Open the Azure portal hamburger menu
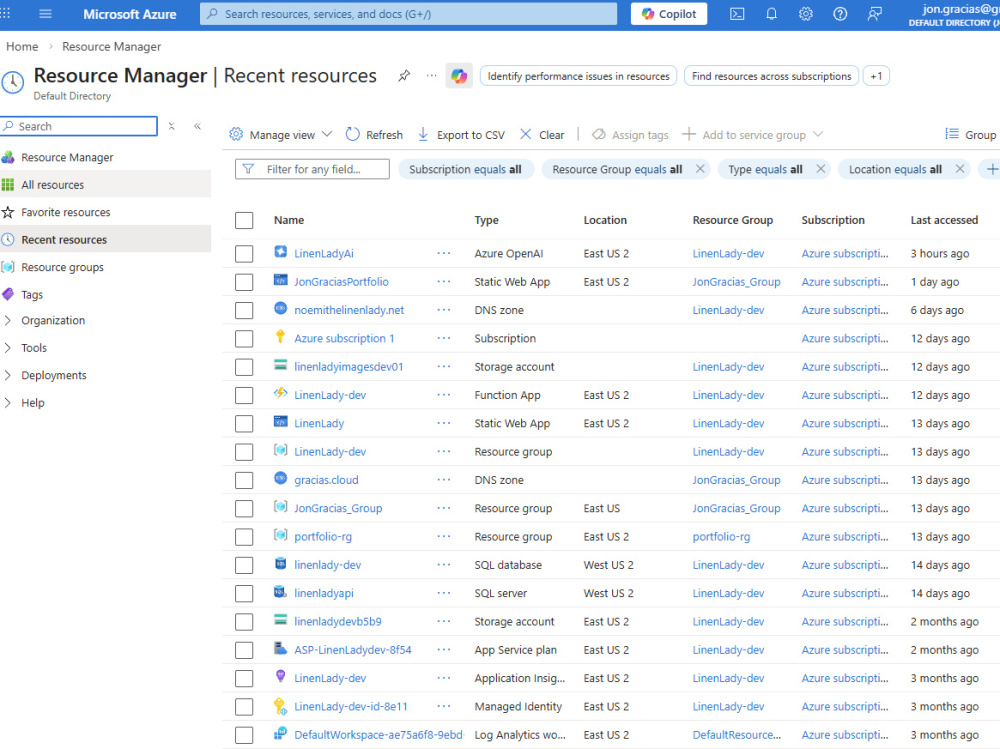This screenshot has height=749, width=1000. coord(45,13)
